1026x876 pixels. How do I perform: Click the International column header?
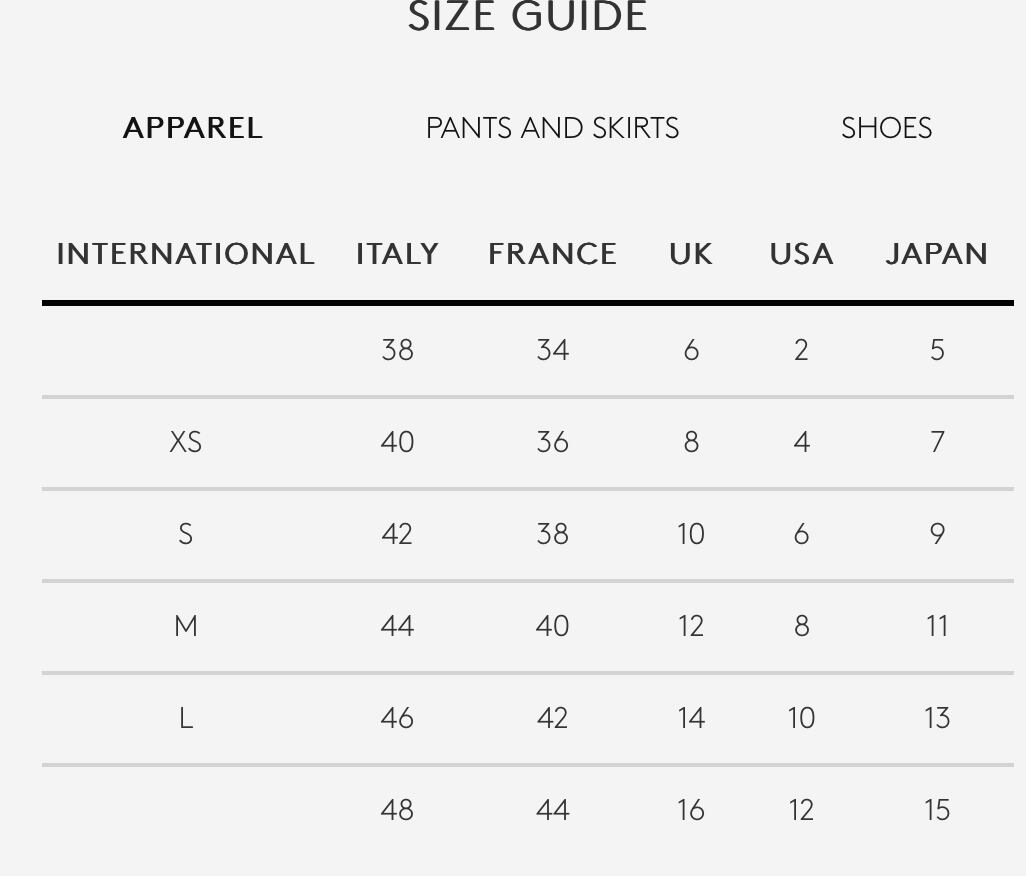(186, 254)
